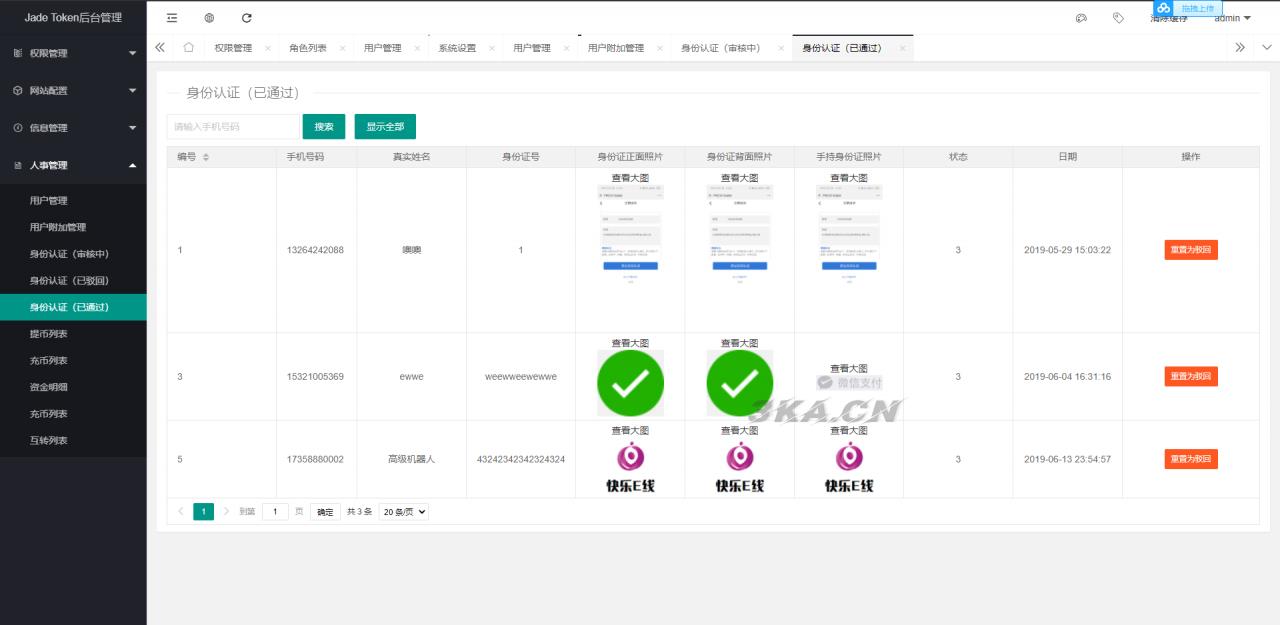Expand the 信息管理 sidebar menu arrow
The image size is (1280, 625).
[x=133, y=128]
